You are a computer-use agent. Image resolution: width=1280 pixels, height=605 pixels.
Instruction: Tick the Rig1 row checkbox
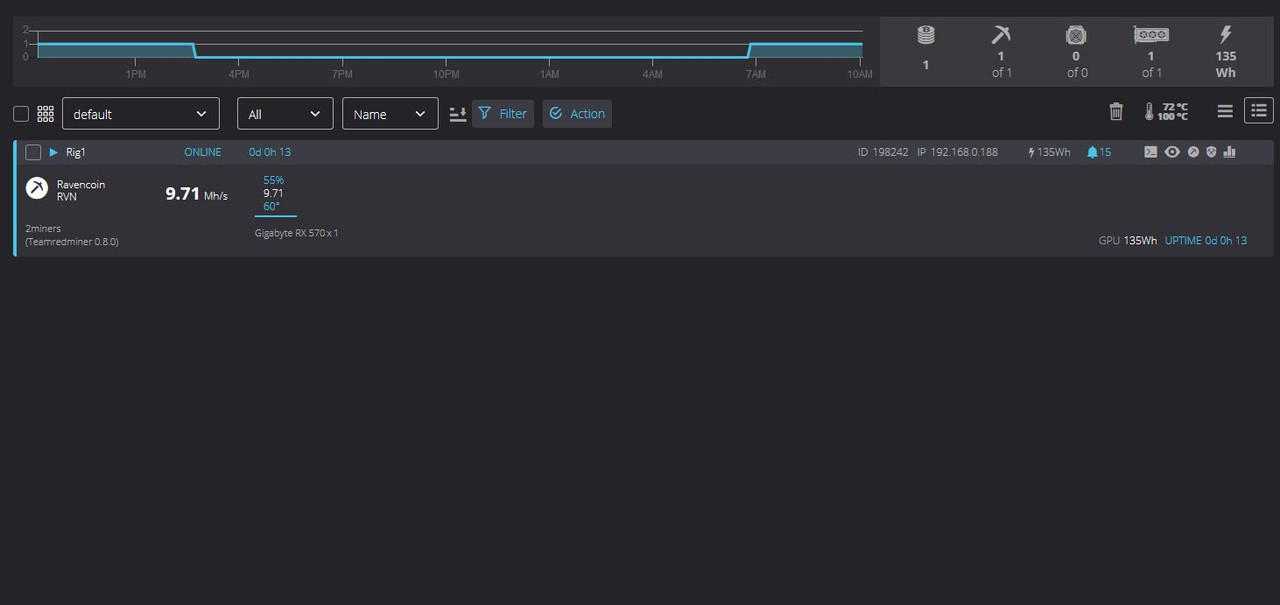point(33,152)
